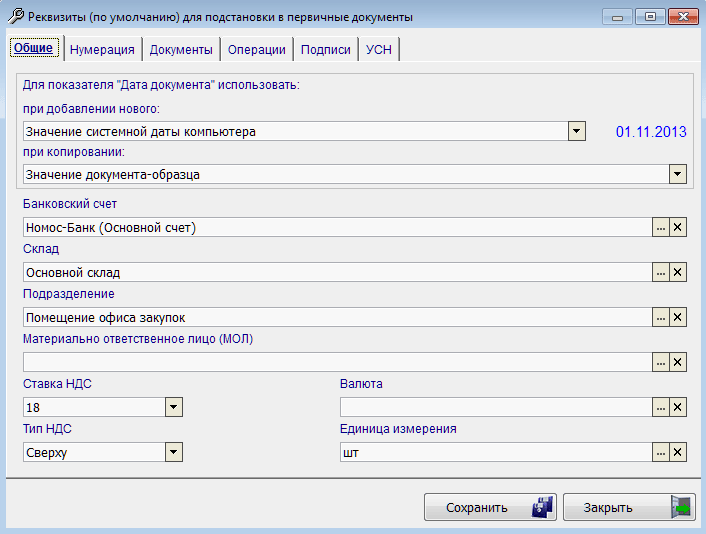Image resolution: width=706 pixels, height=534 pixels.
Task: Open the Тип НДС dropdown arrow
Action: tap(173, 453)
